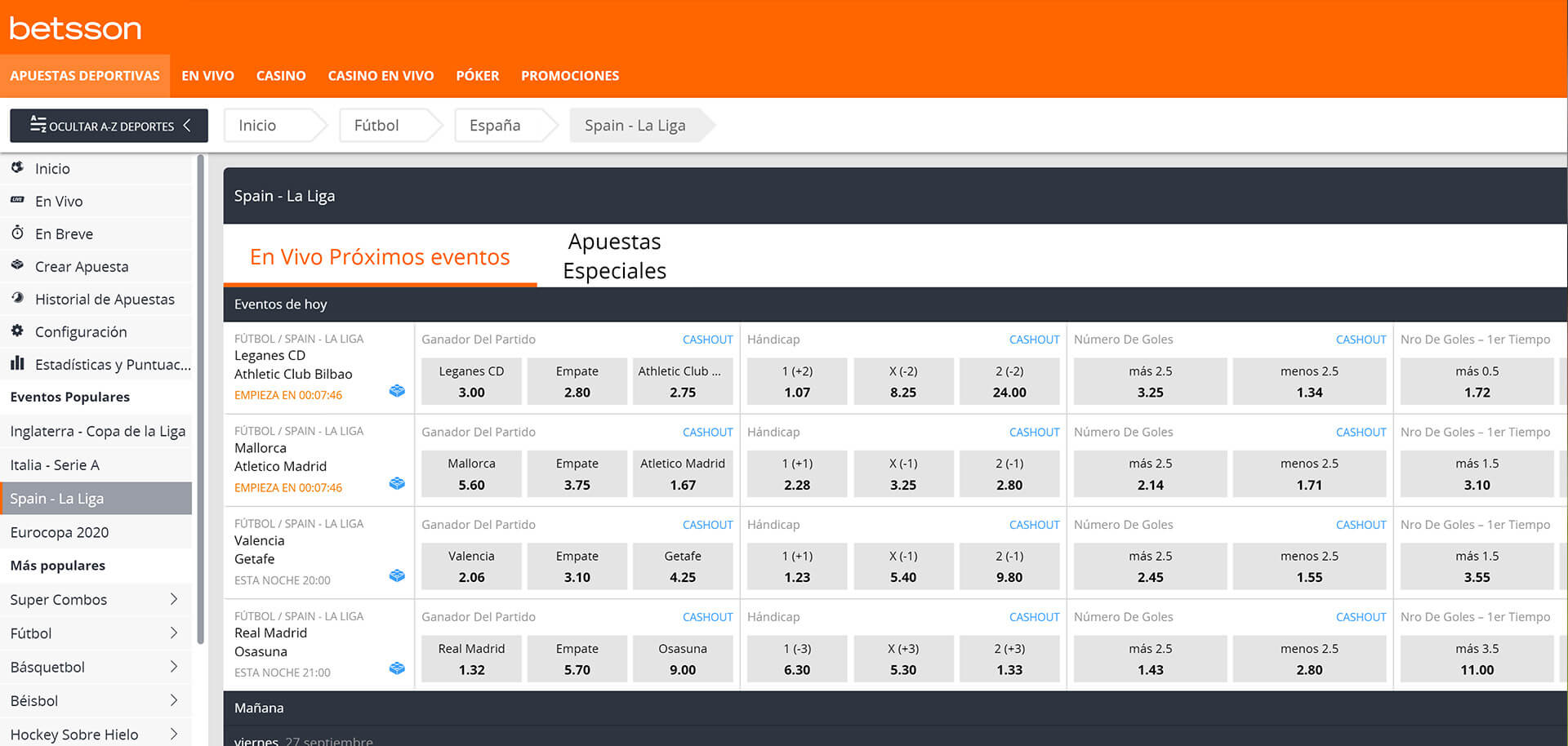Viewport: 1568px width, 746px height.
Task: Open the Promociones page
Action: tap(570, 76)
